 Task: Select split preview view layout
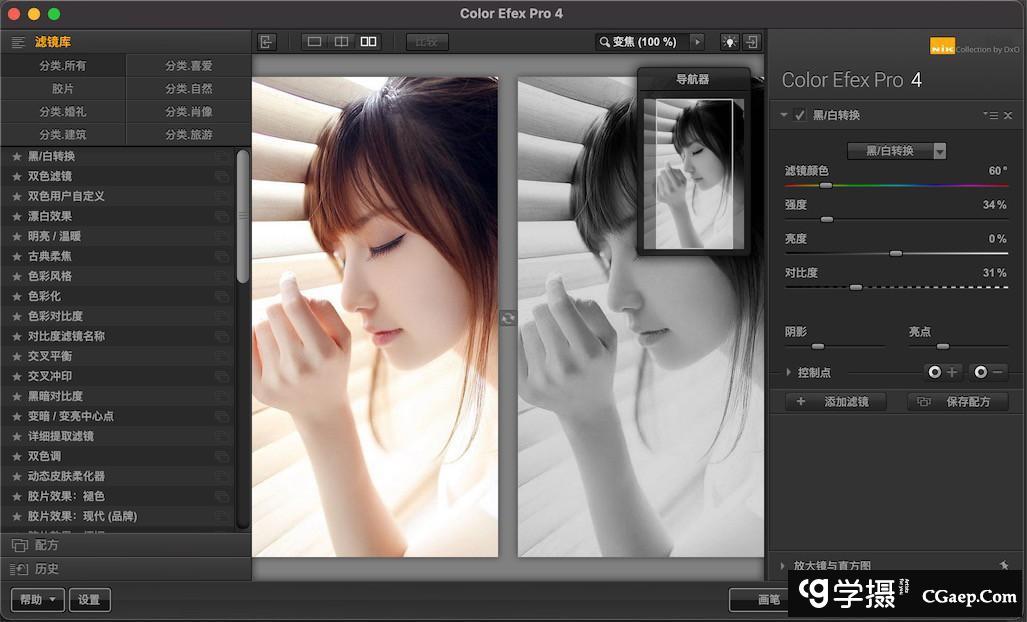(x=341, y=42)
